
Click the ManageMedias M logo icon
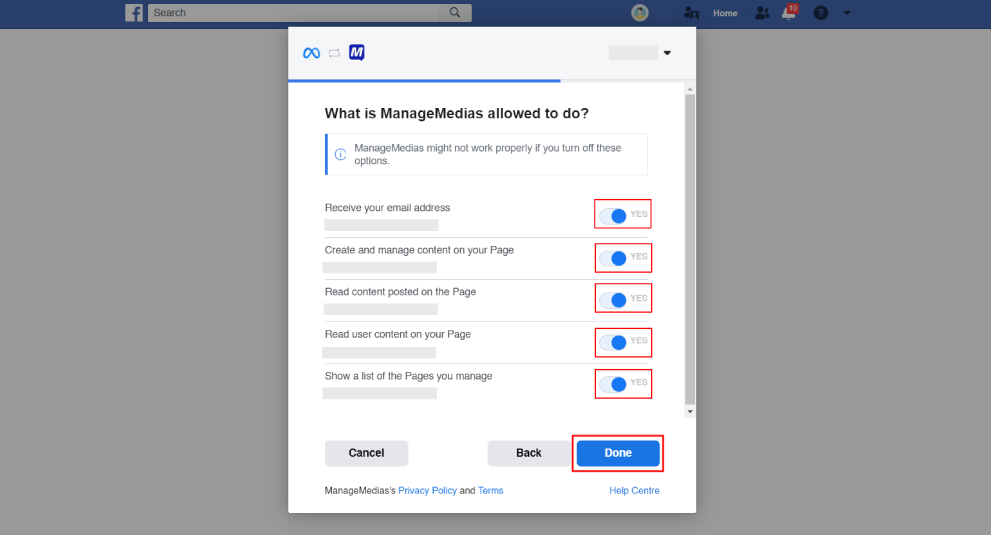356,52
